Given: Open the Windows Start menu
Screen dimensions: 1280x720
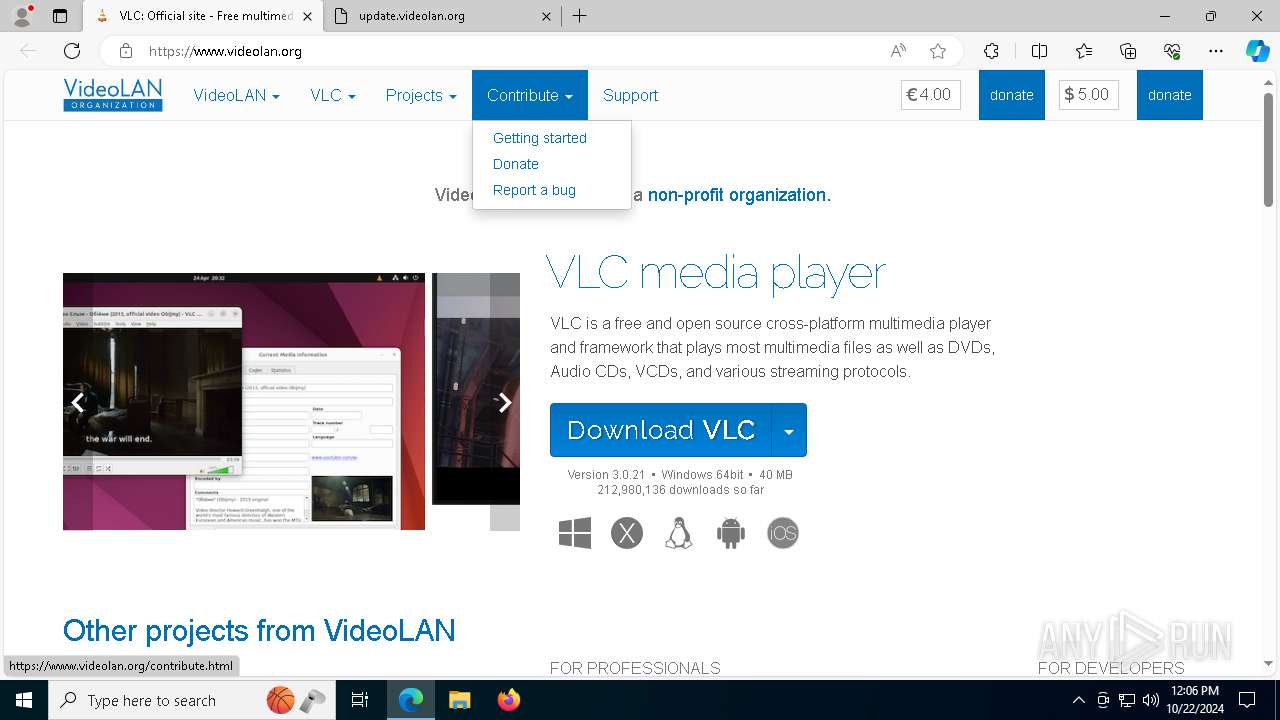Looking at the screenshot, I should tap(24, 700).
